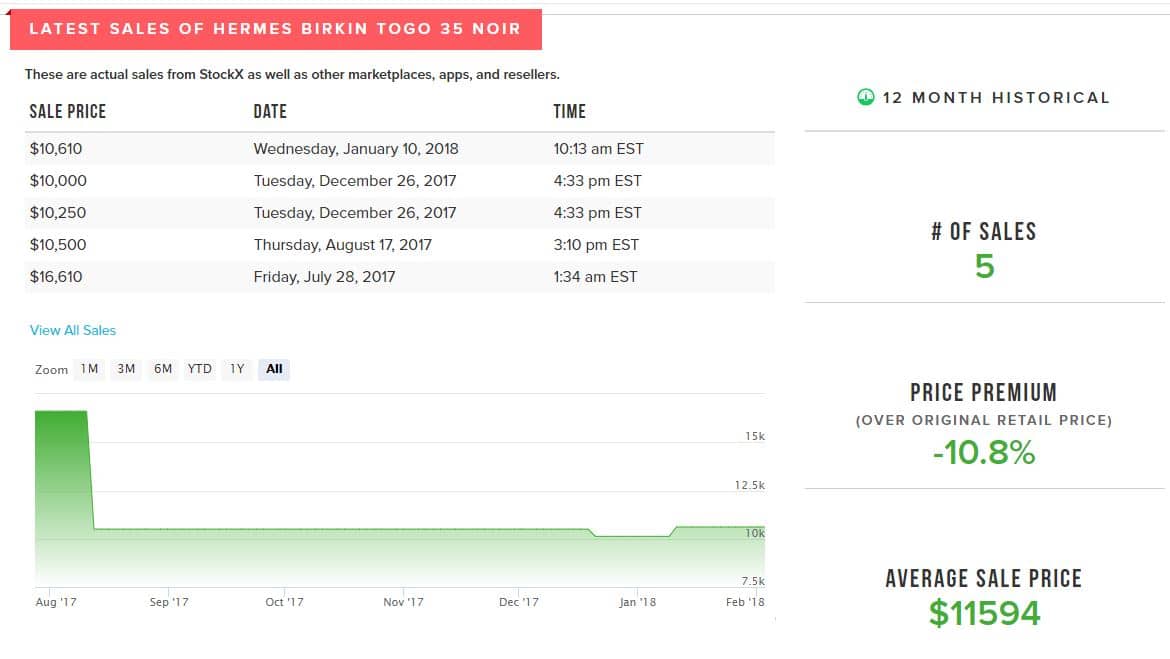Select the $16,610 sale price cell
This screenshot has height=659, width=1170.
point(56,277)
